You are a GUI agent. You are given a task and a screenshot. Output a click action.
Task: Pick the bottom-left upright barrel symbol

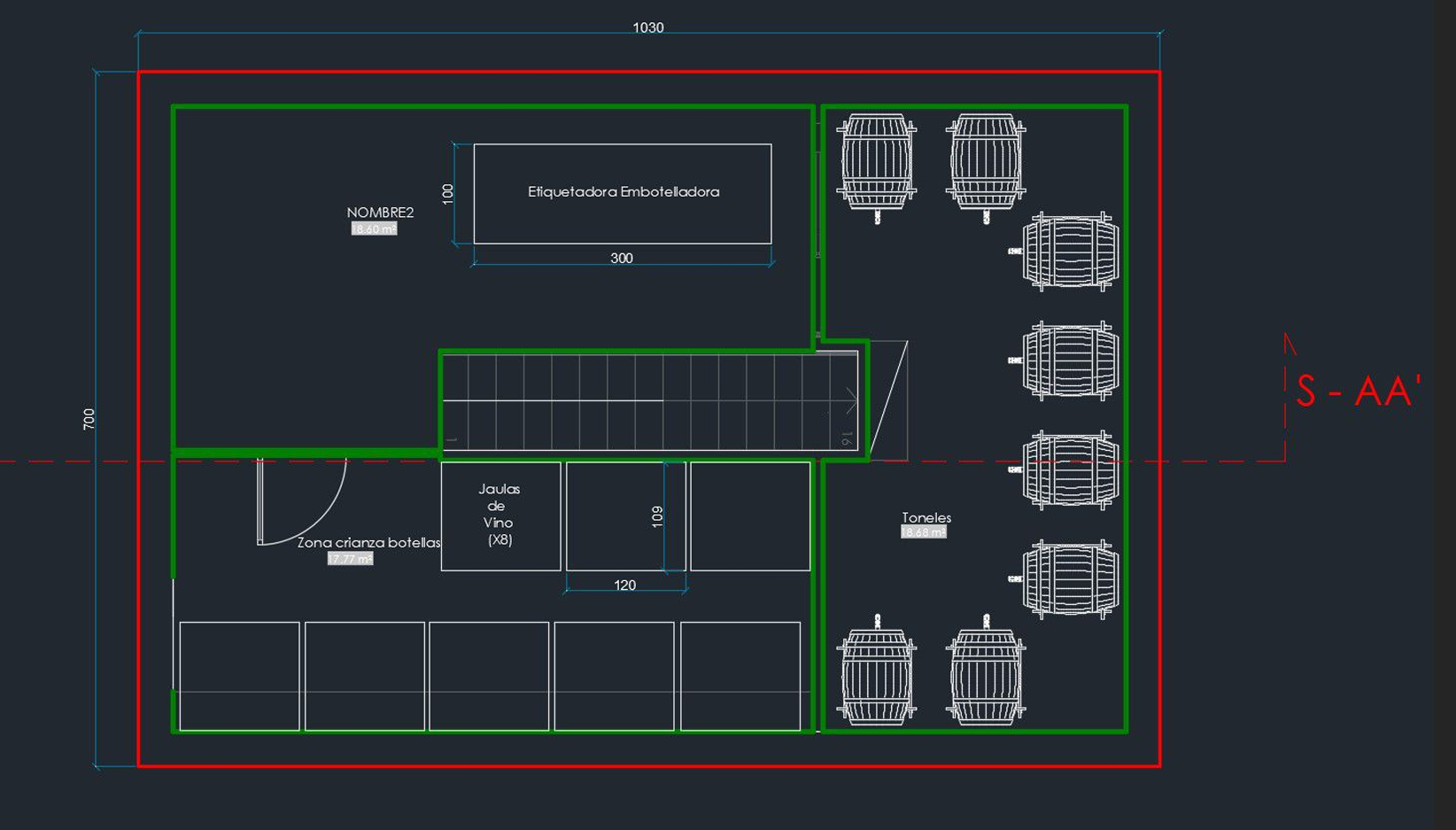(x=876, y=675)
